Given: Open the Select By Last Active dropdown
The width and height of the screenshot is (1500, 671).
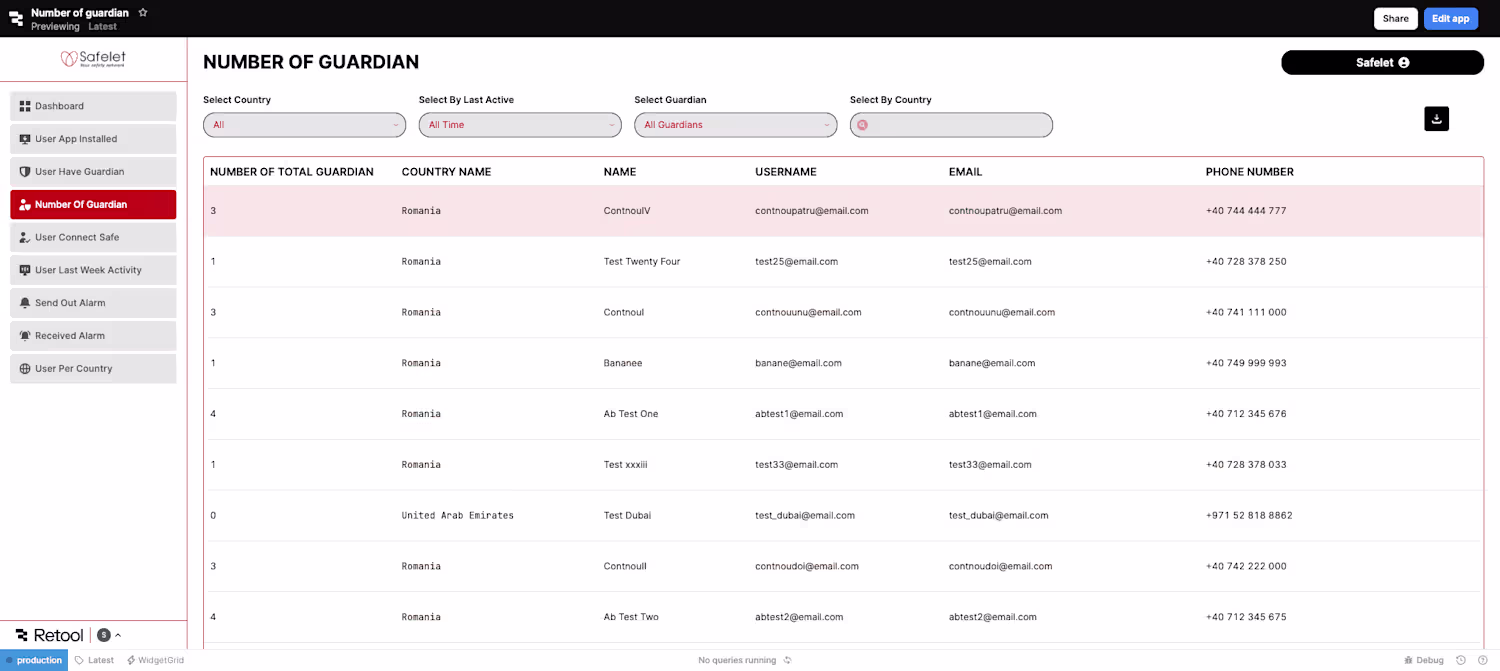Looking at the screenshot, I should coord(520,125).
